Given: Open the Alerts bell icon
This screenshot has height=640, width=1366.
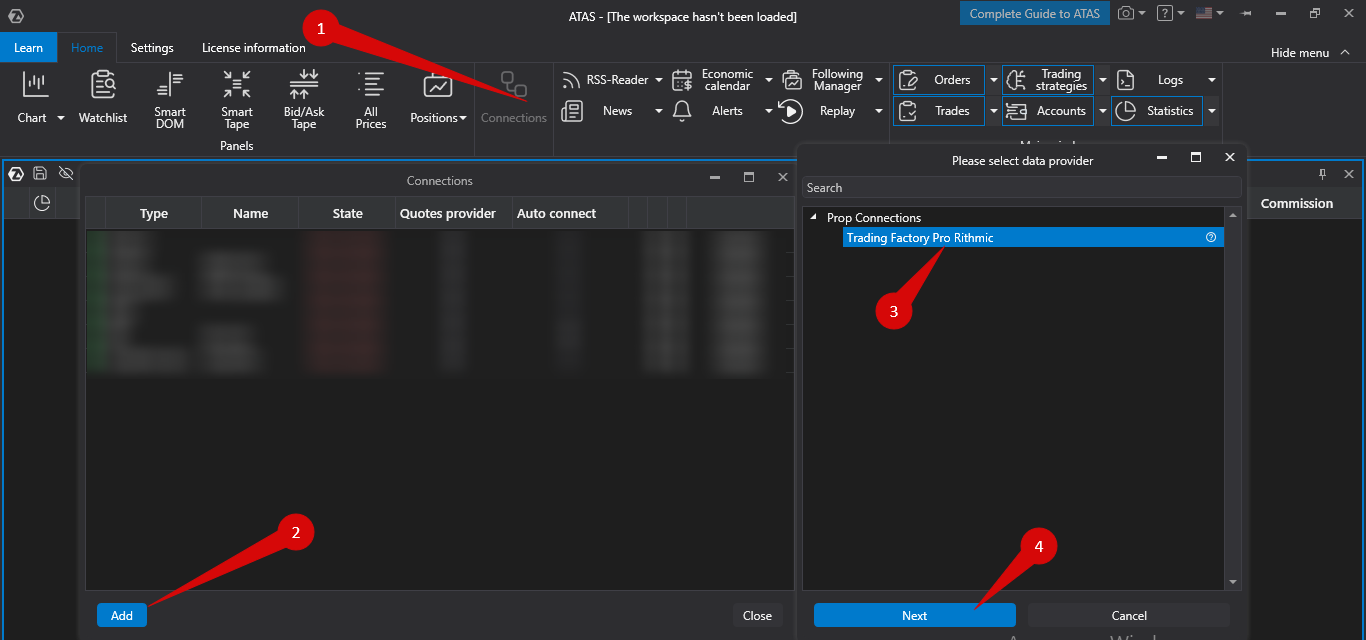Looking at the screenshot, I should pos(682,111).
